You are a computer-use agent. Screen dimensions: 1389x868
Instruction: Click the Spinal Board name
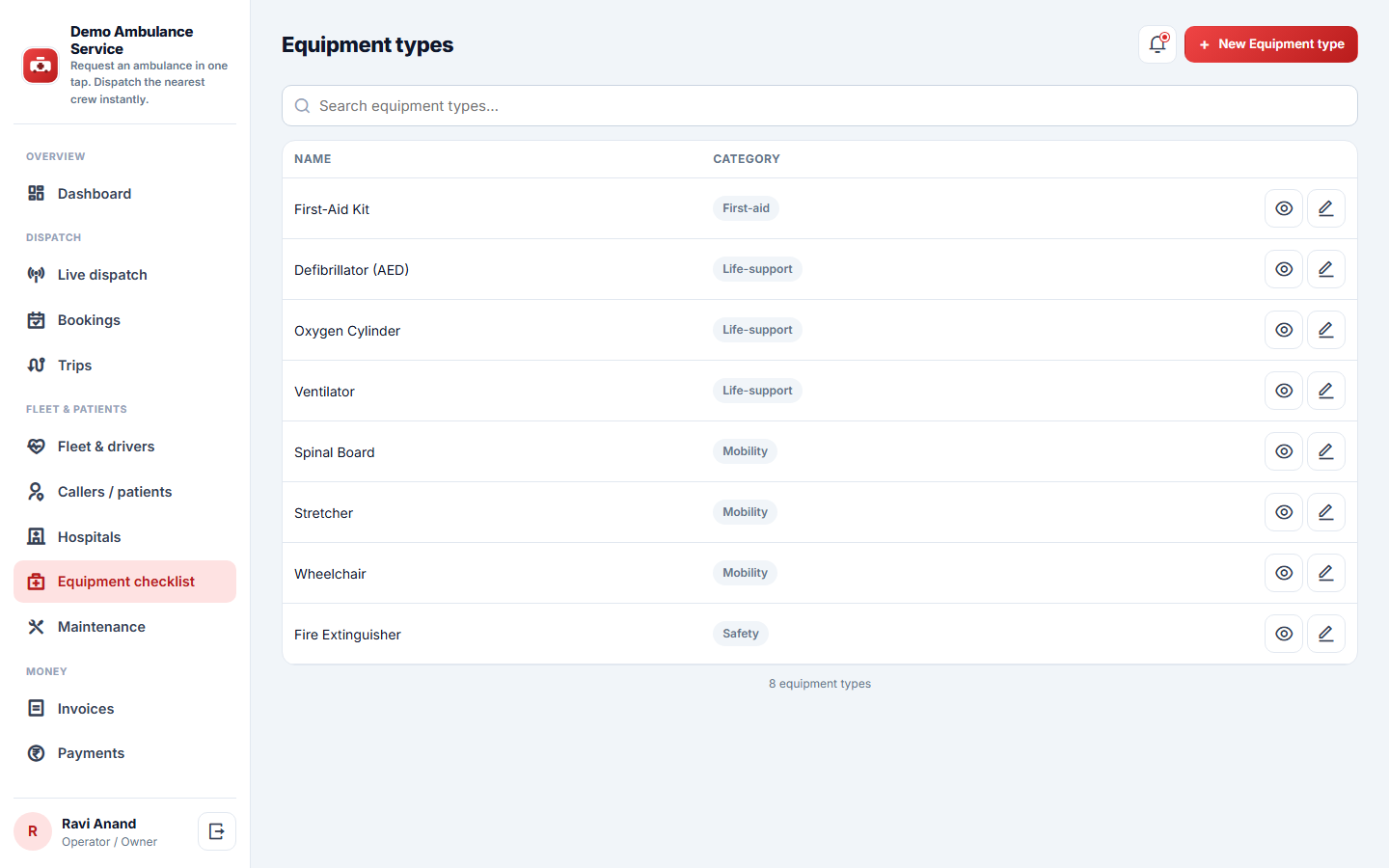pos(335,452)
